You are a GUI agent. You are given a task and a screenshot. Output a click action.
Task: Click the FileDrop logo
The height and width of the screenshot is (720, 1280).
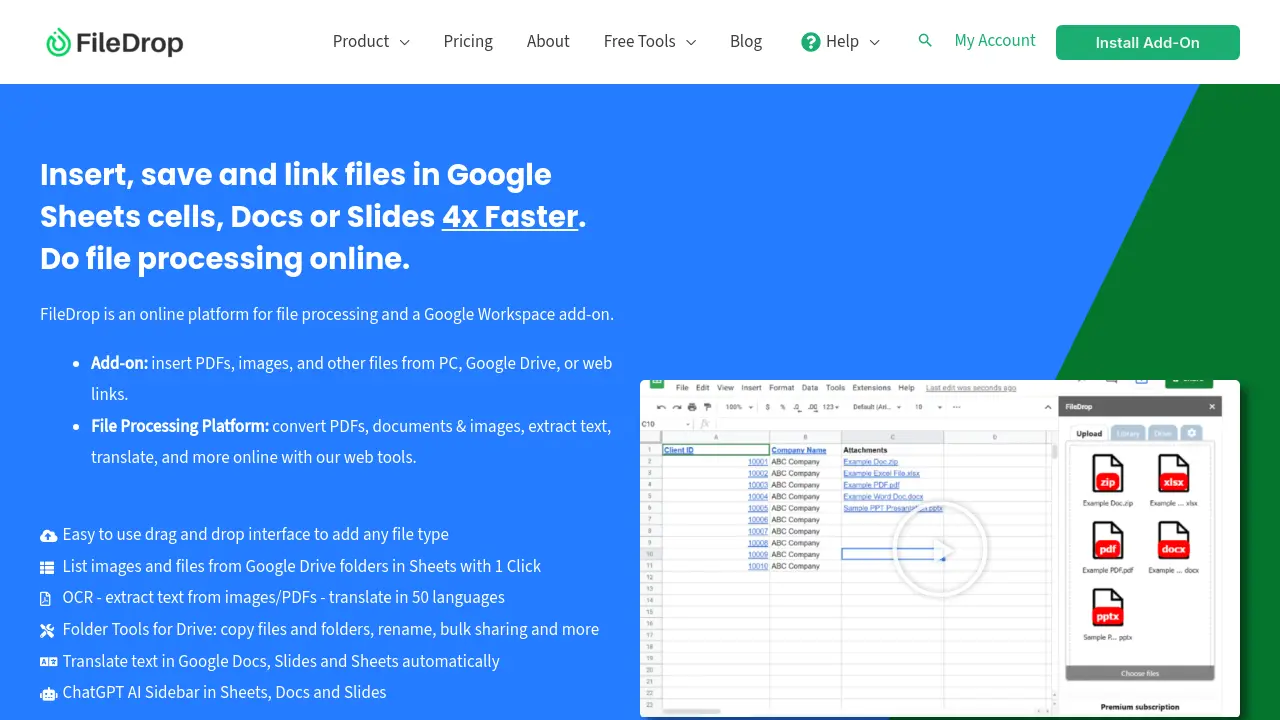[x=114, y=42]
